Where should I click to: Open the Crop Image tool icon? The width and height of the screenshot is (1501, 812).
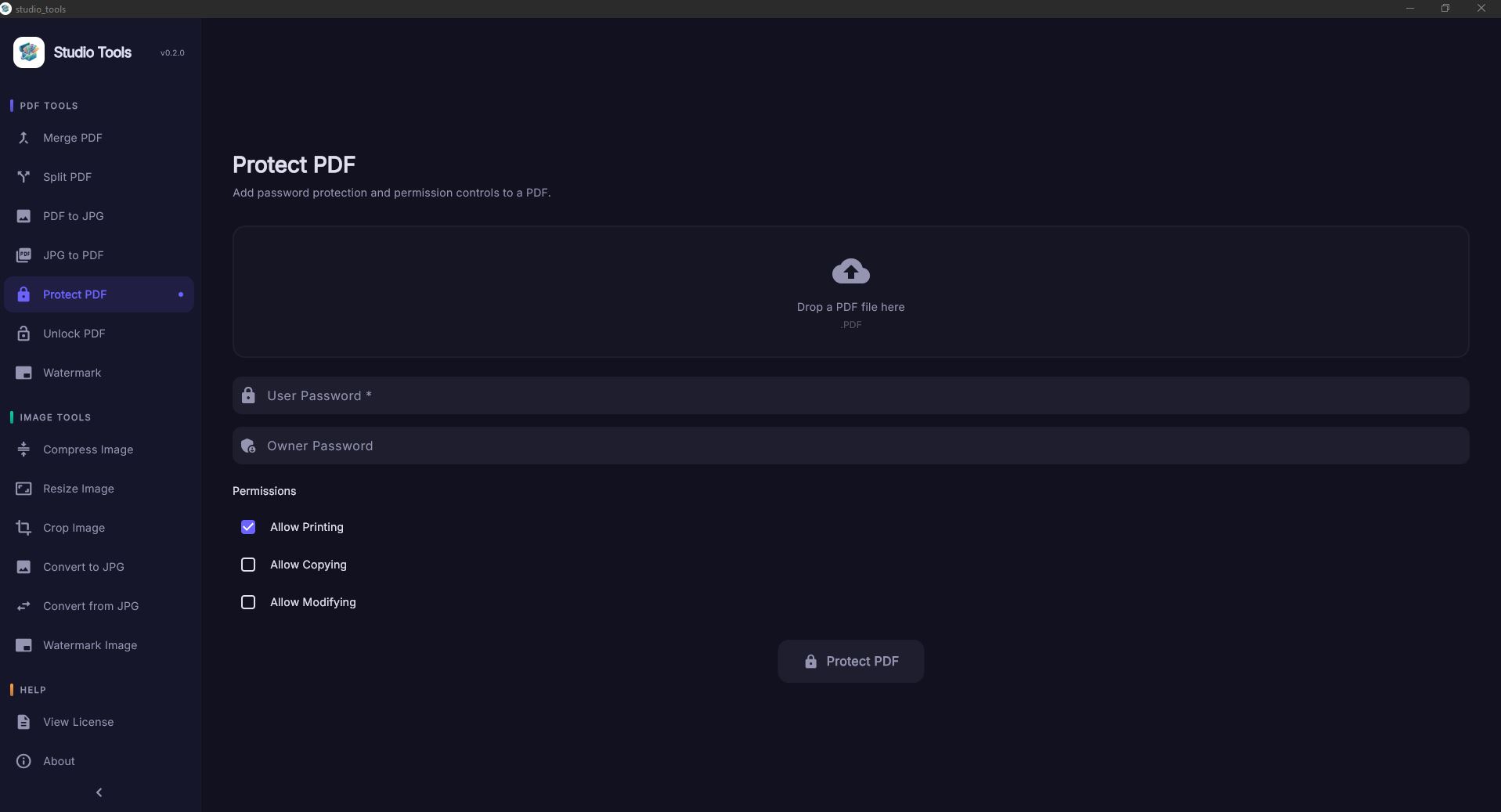click(23, 528)
